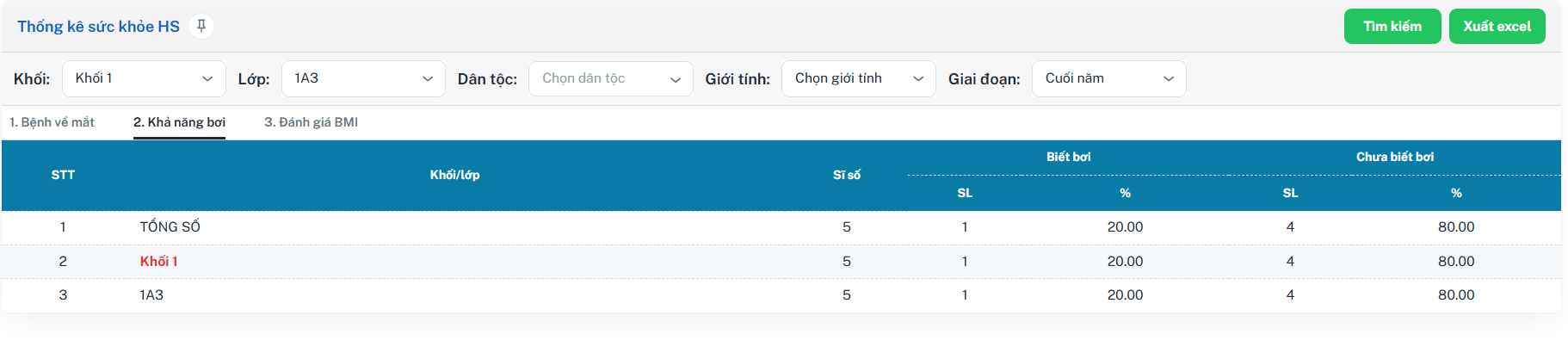Open the Chọn dân tộc dropdown
This screenshot has height=353, width=1568.
pyautogui.click(x=611, y=78)
